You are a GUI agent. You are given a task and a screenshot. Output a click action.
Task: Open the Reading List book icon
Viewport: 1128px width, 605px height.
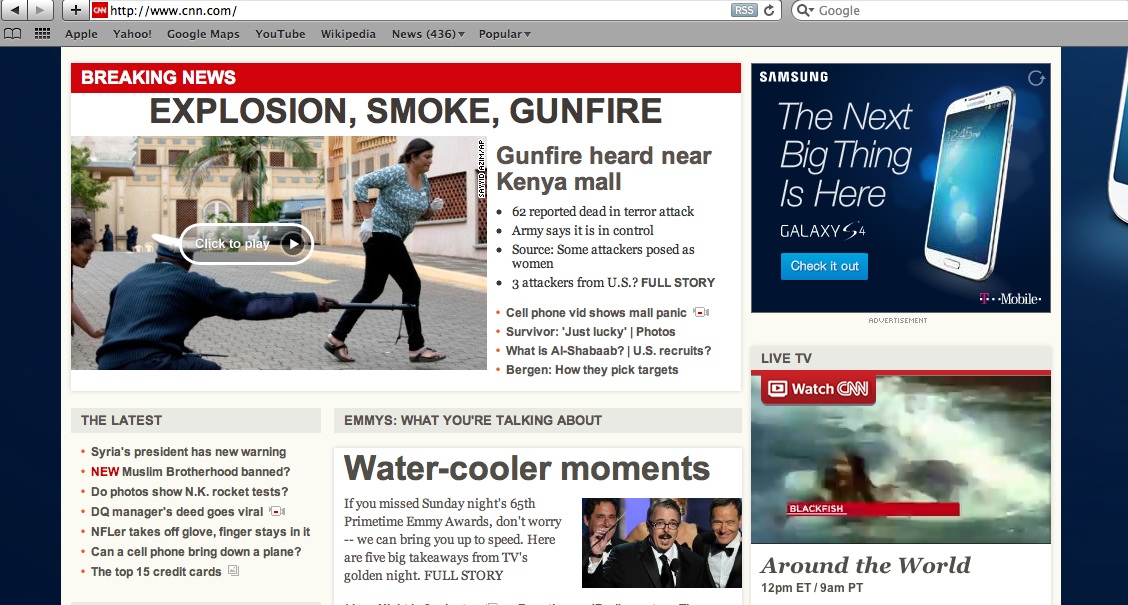coord(13,34)
